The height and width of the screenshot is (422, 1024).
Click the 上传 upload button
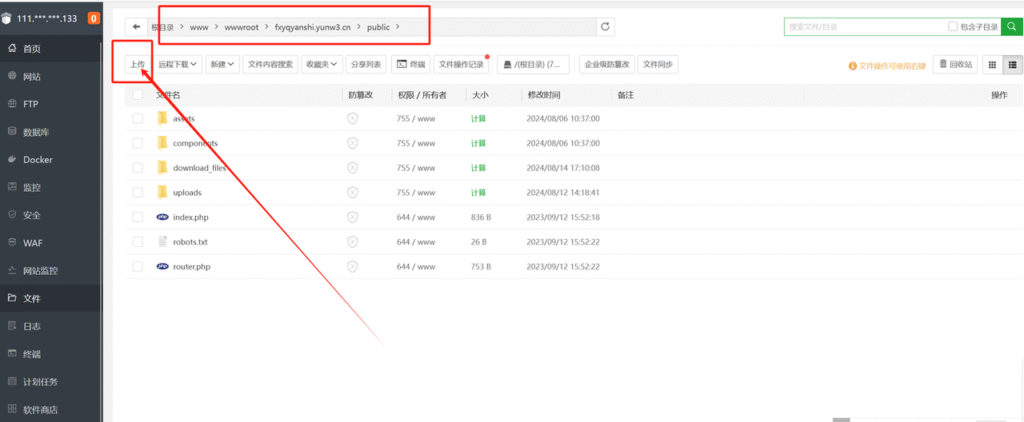[137, 64]
